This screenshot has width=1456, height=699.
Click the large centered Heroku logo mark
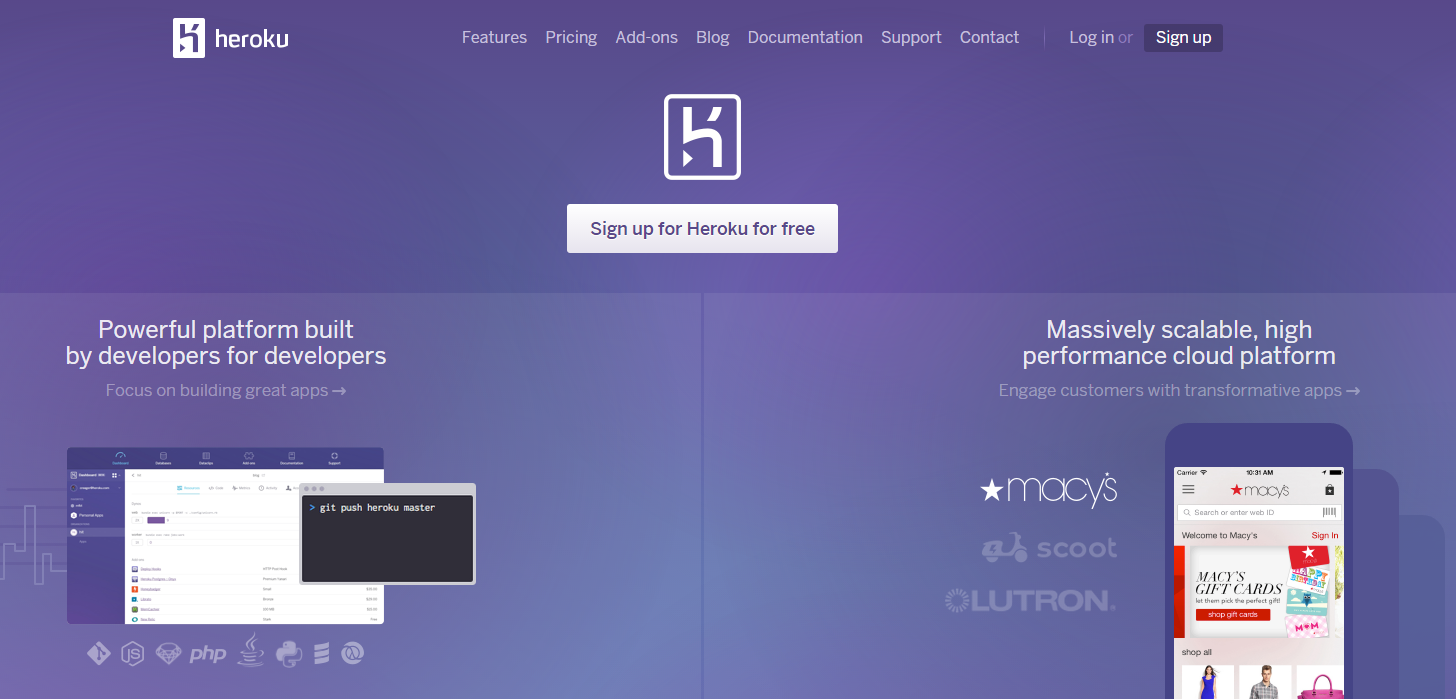point(702,137)
